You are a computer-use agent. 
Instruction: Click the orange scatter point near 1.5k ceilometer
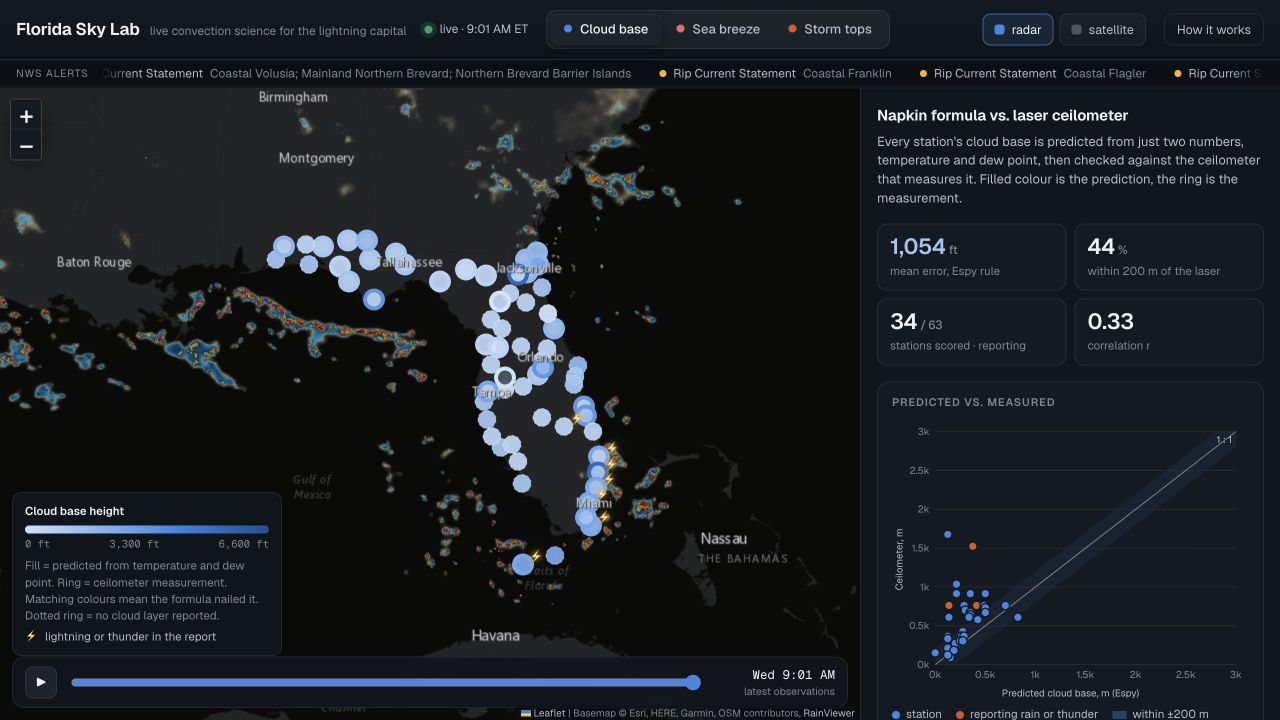tap(972, 546)
